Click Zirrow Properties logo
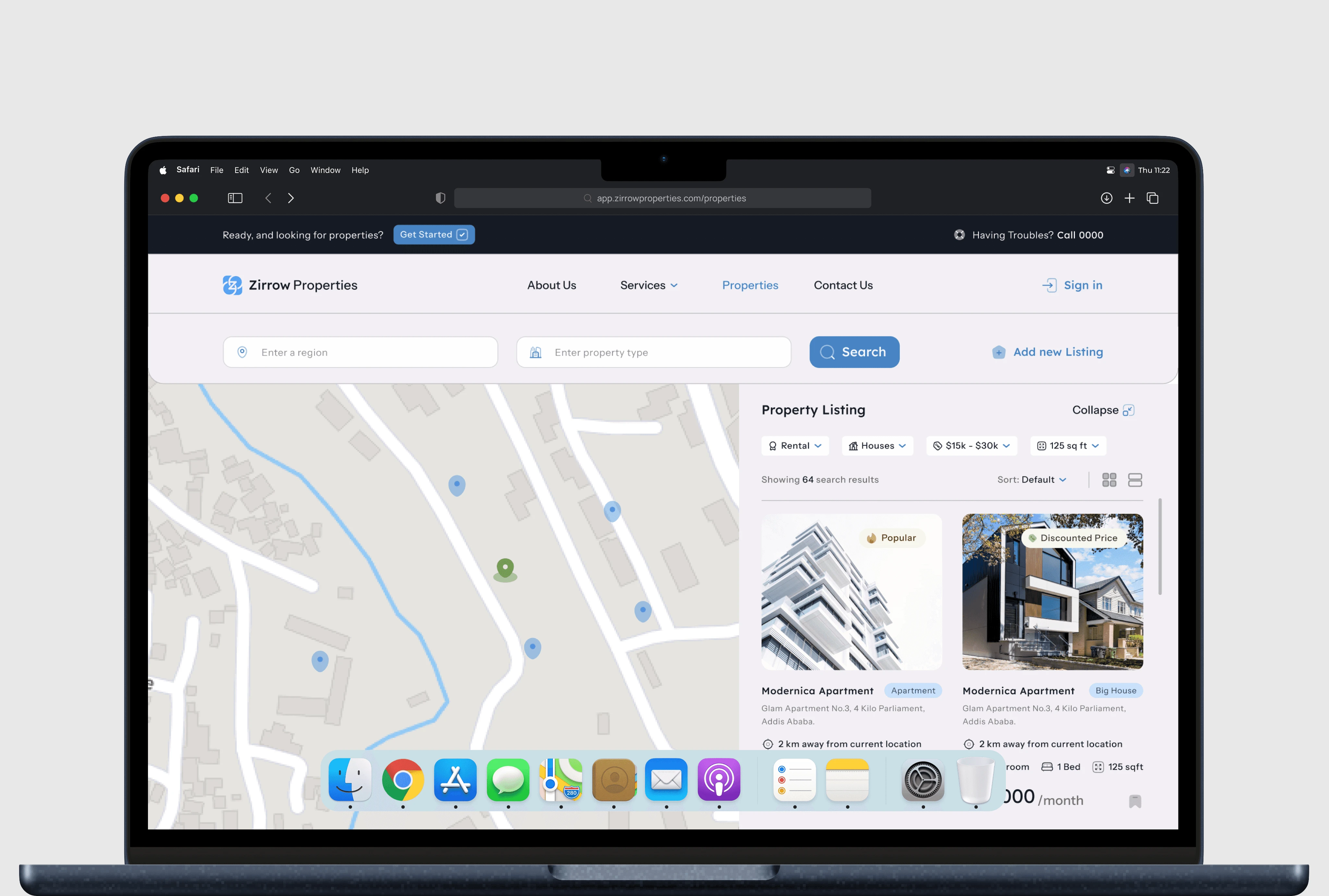 [290, 285]
